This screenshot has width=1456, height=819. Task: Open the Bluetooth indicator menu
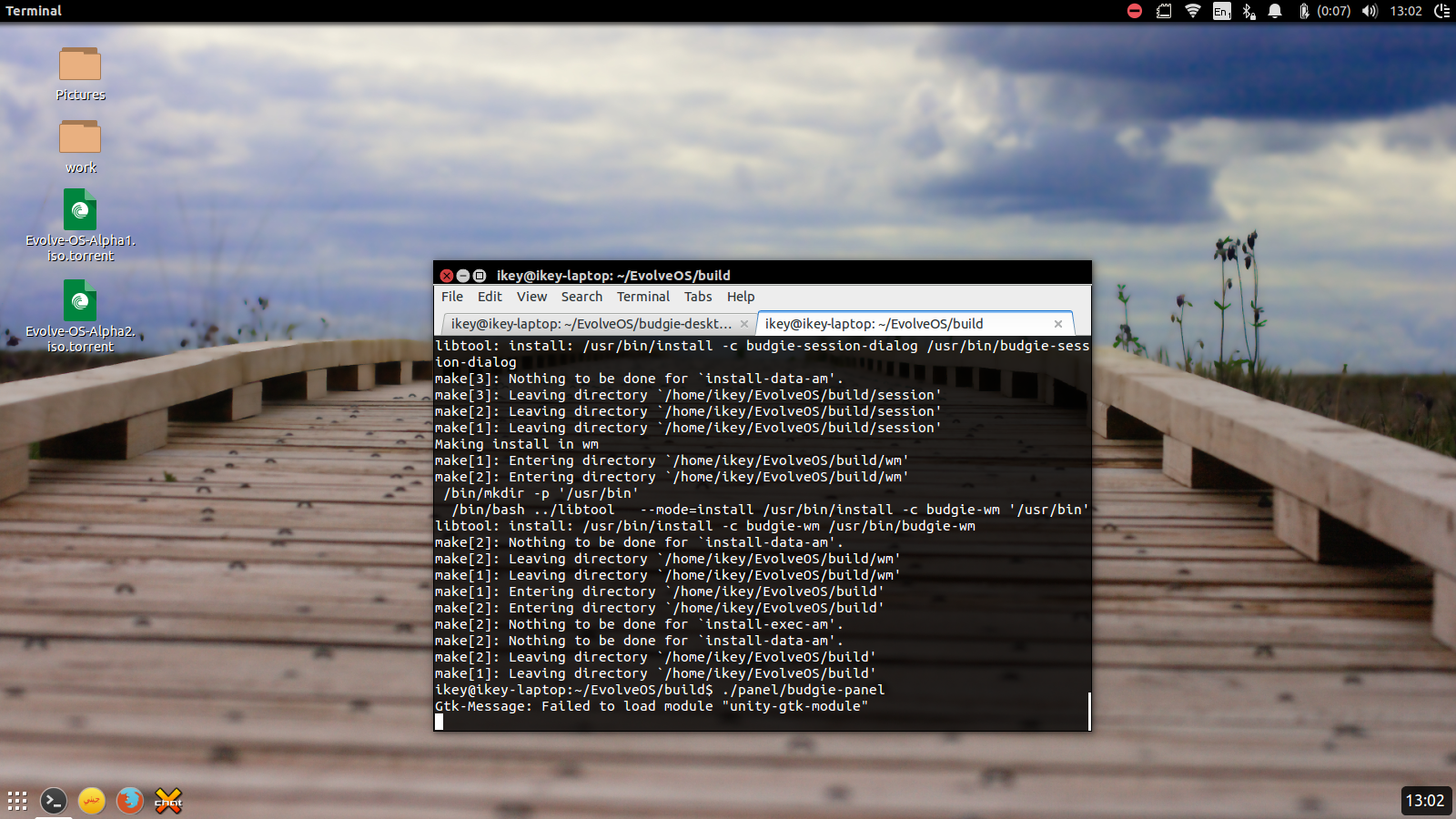(1249, 11)
